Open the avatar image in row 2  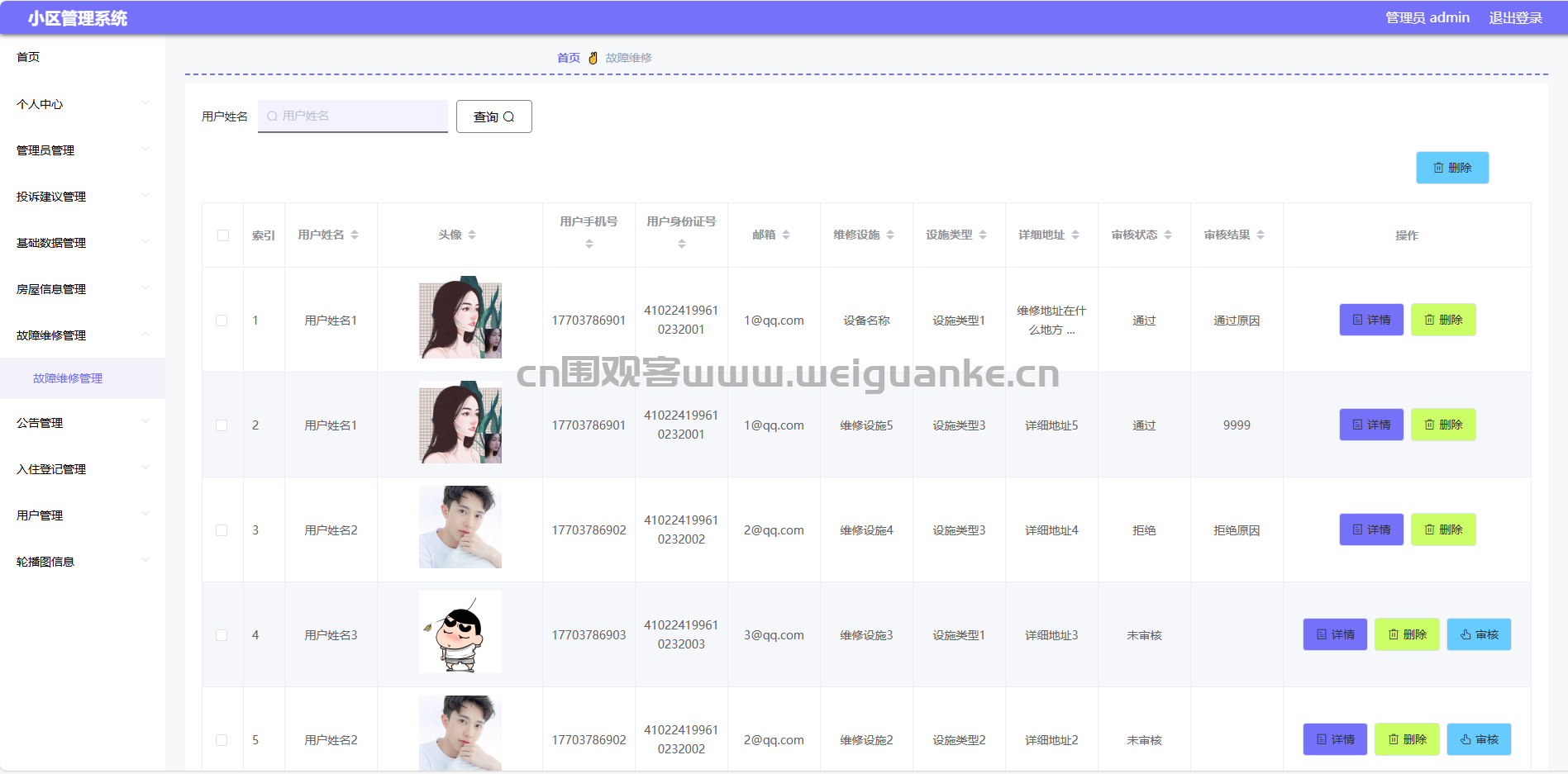pyautogui.click(x=460, y=422)
